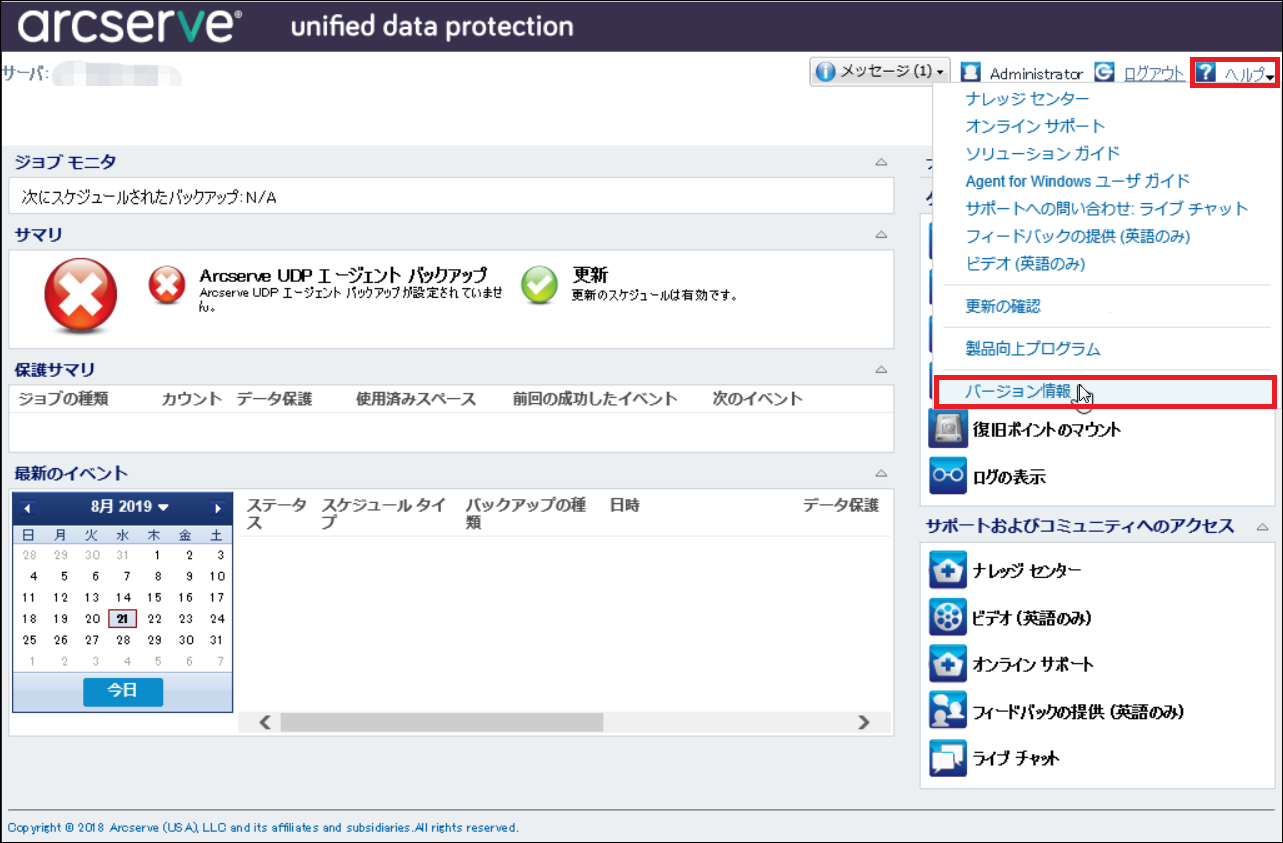Collapse the 保護サマリ panel
Image resolution: width=1283 pixels, height=843 pixels.
(881, 369)
